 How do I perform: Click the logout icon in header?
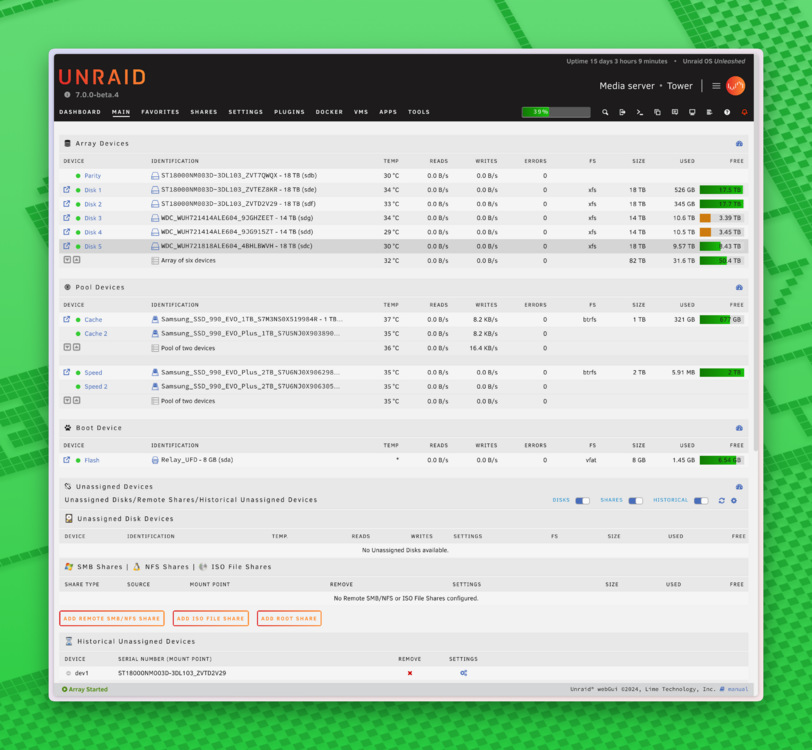pyautogui.click(x=622, y=112)
